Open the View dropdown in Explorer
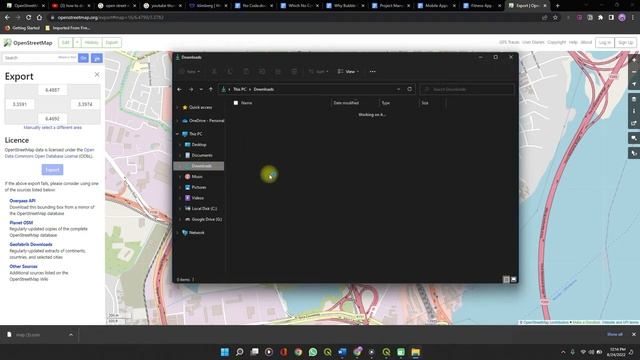Screen dimensions: 640x360 (x=348, y=71)
